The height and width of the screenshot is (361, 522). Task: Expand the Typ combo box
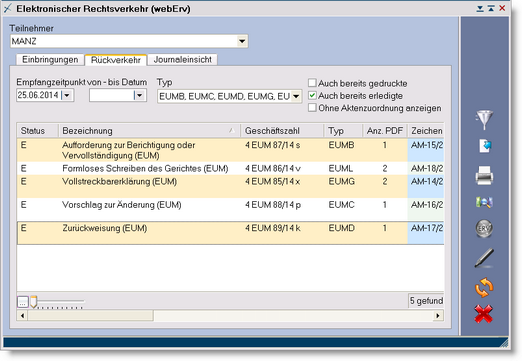tap(296, 96)
